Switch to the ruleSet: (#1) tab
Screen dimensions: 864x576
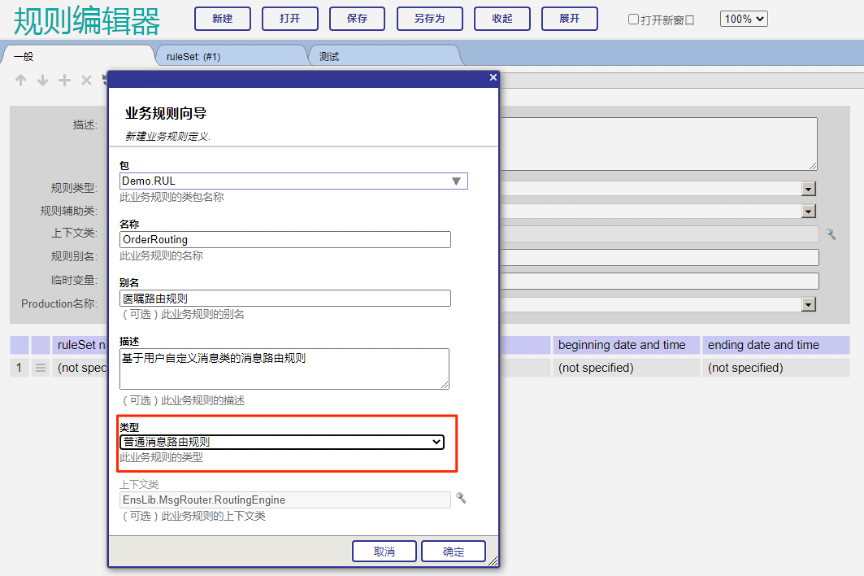(231, 56)
